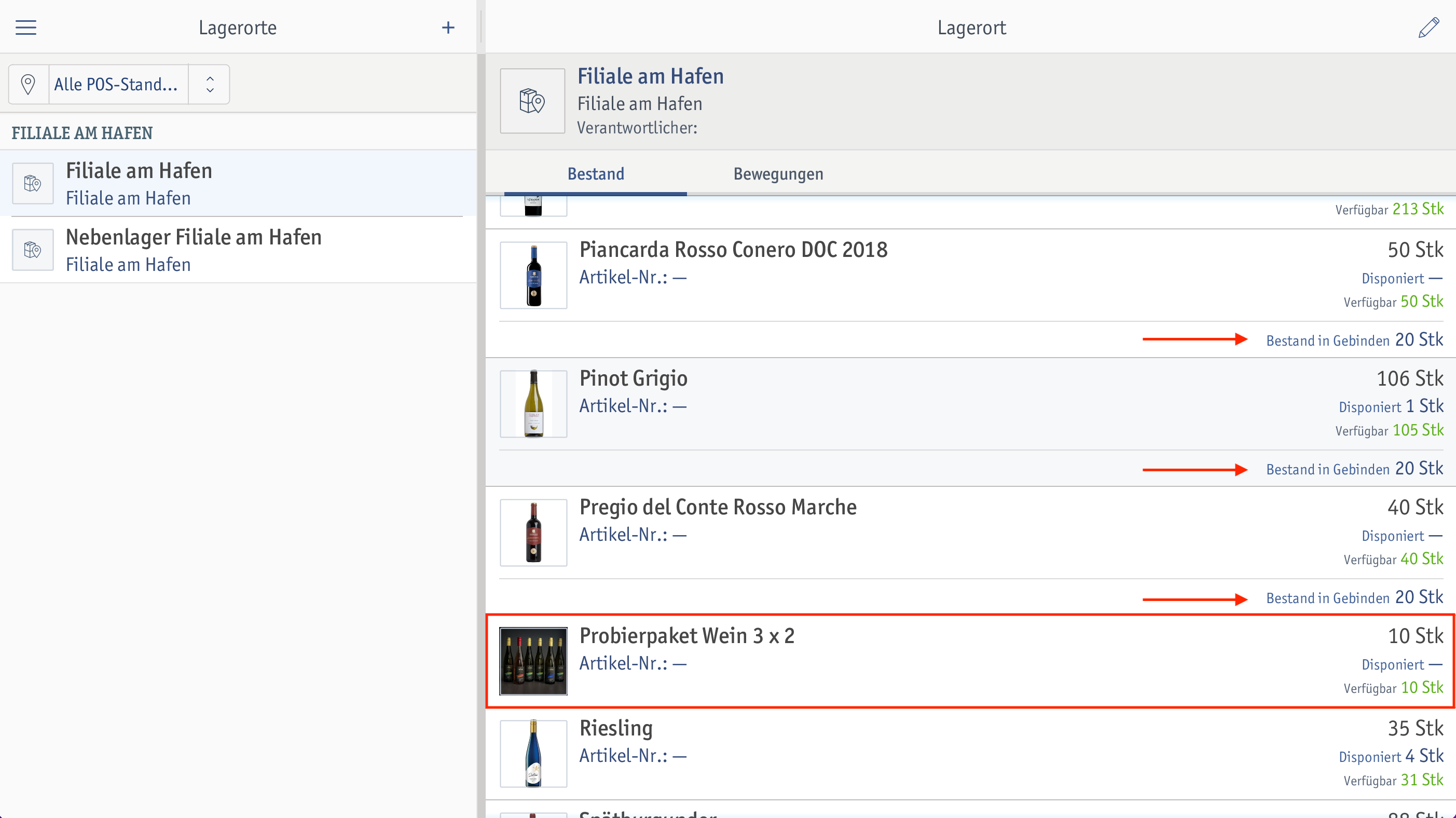Click 50 Stk total for Piancarda

pos(1416,250)
